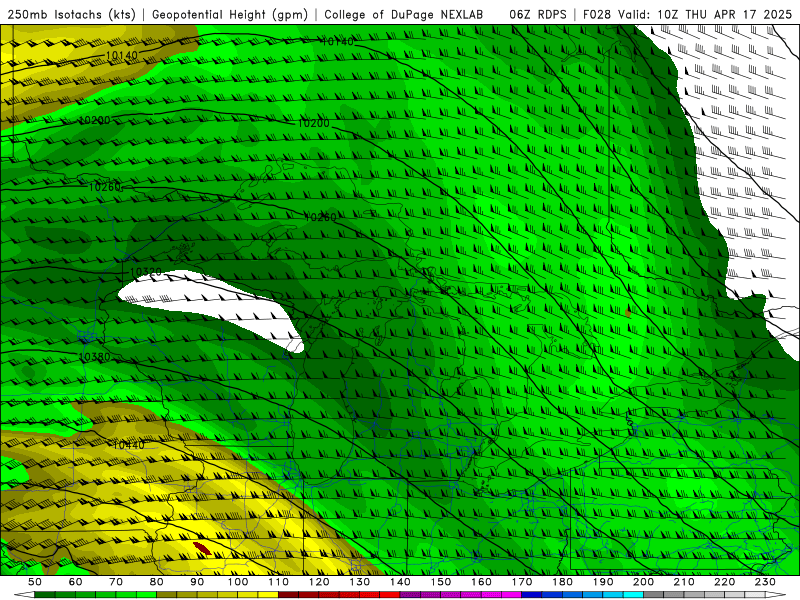Click the '06Z RDPS' model run label
This screenshot has height=600, width=800.
(537, 14)
